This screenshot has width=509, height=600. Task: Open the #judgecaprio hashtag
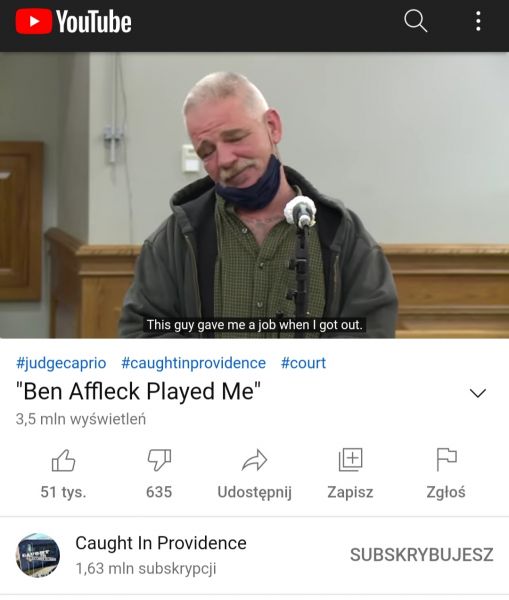(x=61, y=363)
